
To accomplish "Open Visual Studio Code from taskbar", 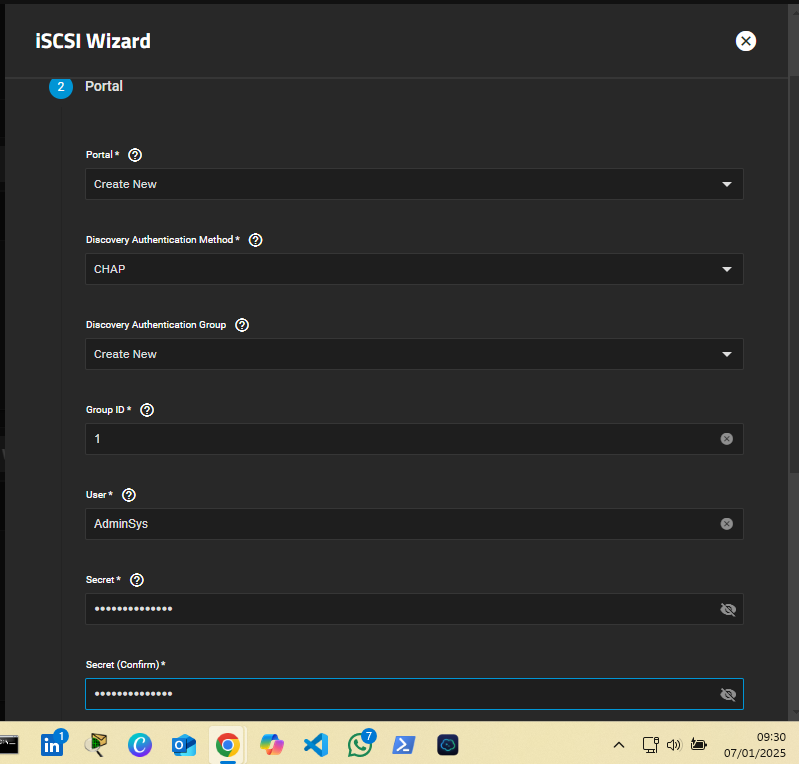I will coord(316,745).
